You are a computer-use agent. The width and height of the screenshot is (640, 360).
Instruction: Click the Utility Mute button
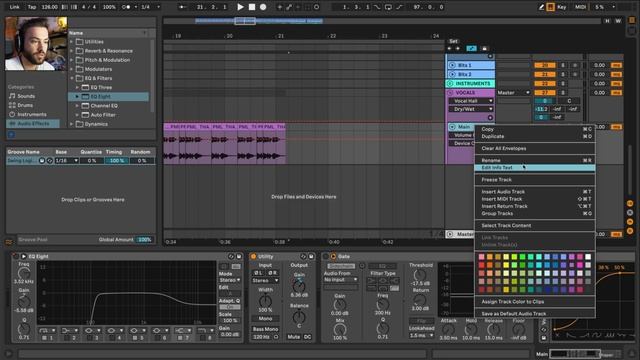[x=293, y=337]
